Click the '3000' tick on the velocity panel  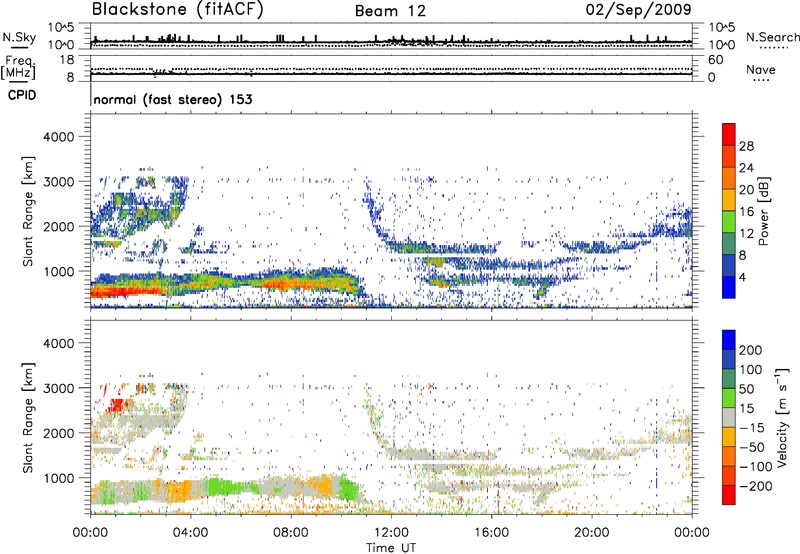[x=58, y=388]
